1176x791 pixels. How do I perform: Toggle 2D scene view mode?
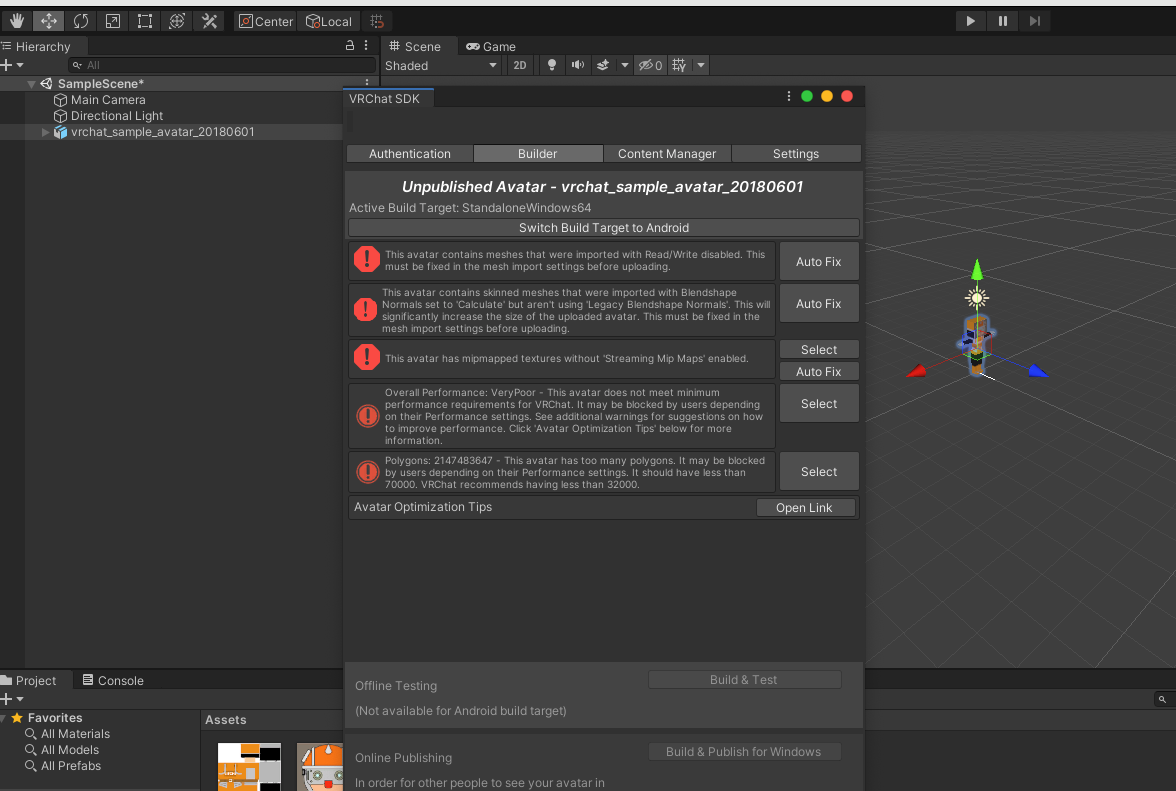click(520, 65)
